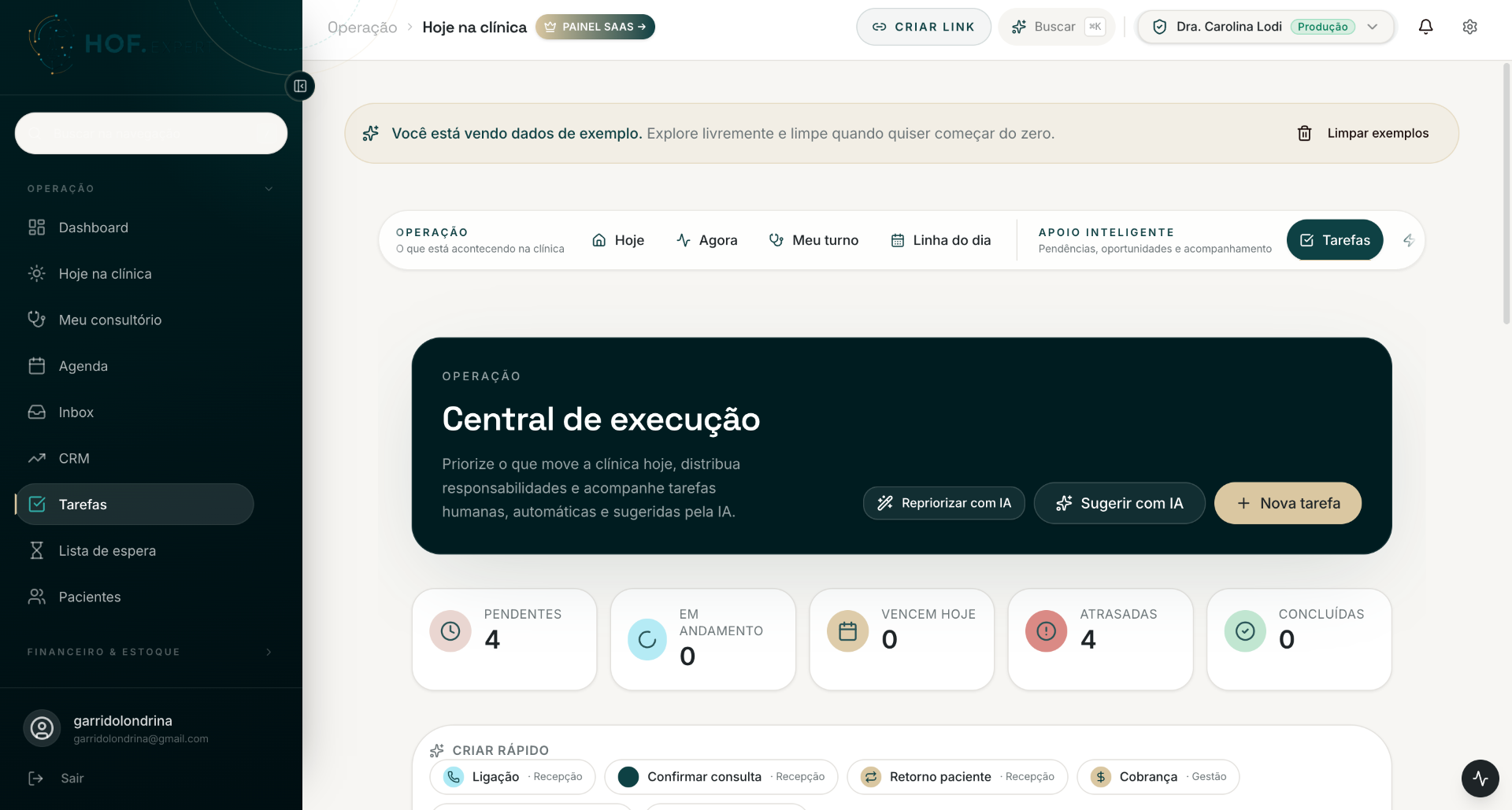Click the Sair logout icon

point(36,779)
